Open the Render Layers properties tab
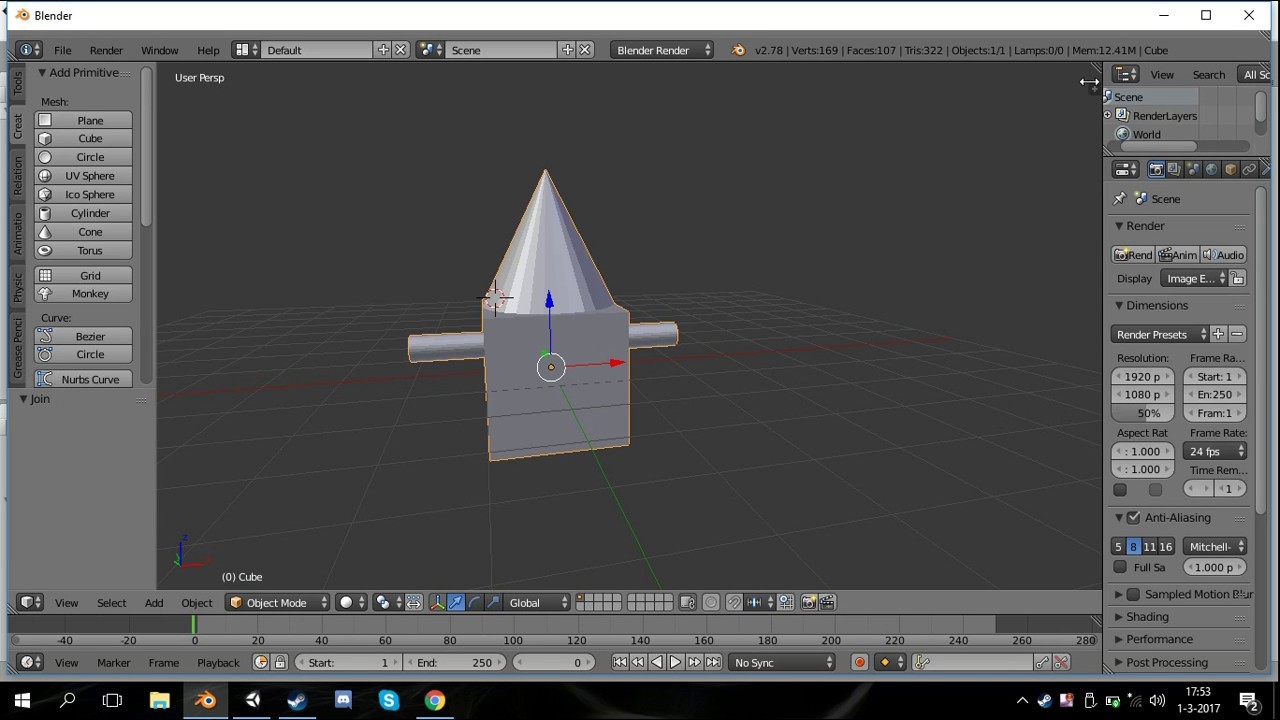Screen dimensions: 1280x720 pos(1174,170)
